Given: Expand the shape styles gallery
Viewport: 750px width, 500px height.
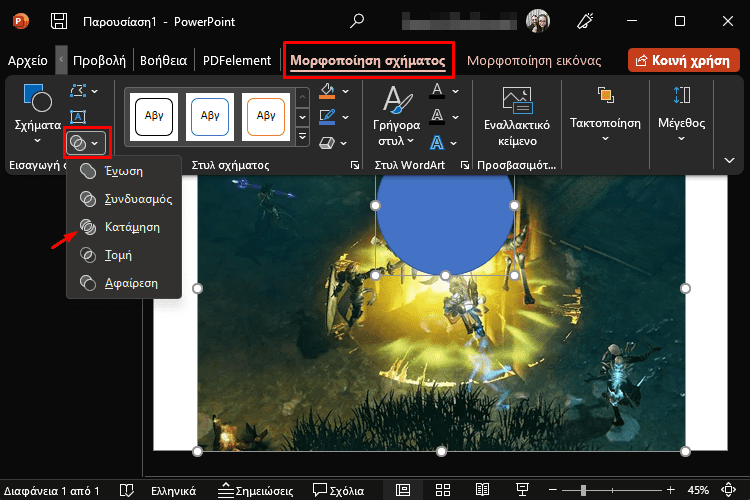Looking at the screenshot, I should click(302, 136).
